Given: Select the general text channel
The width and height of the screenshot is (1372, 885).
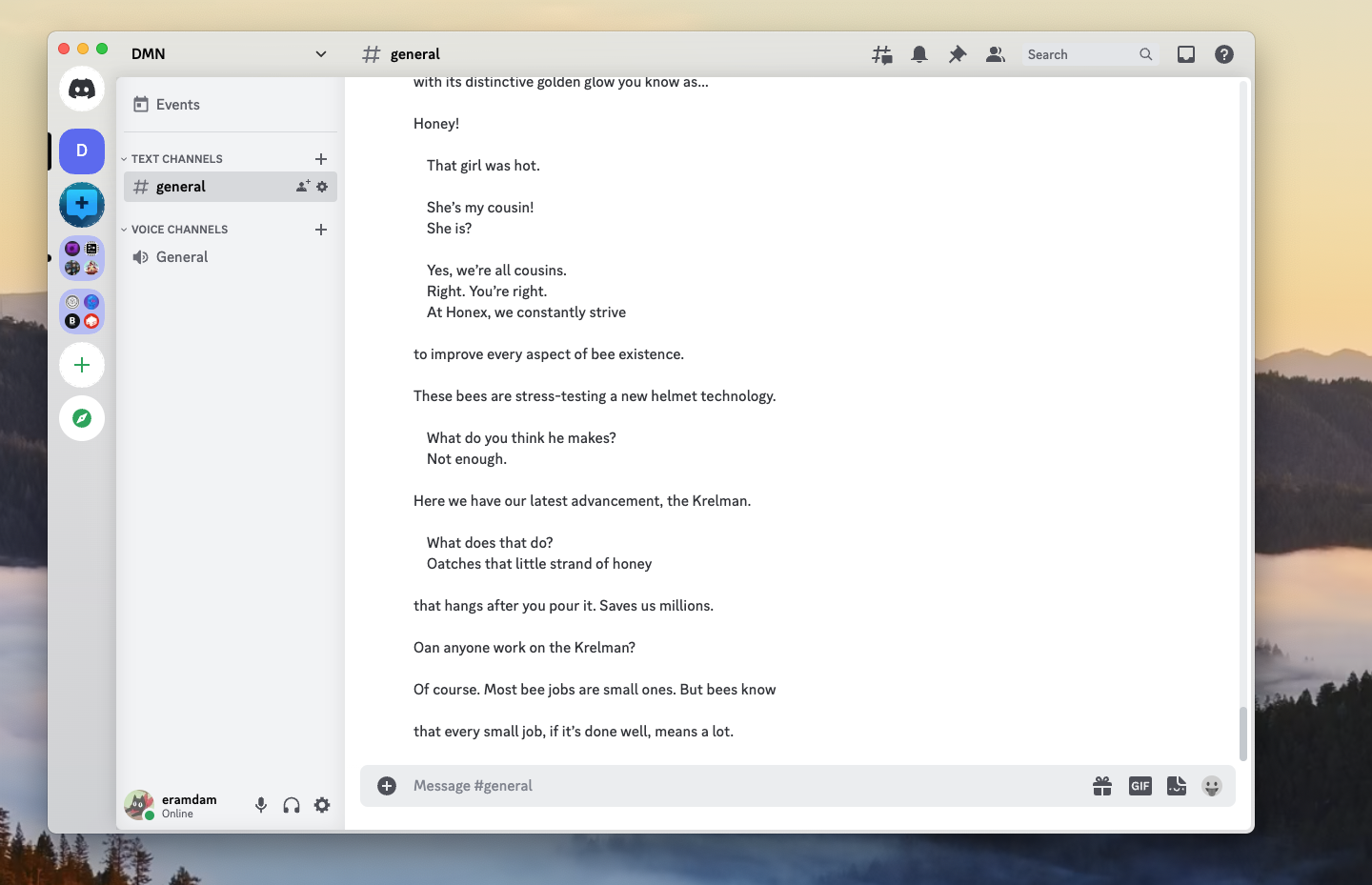Looking at the screenshot, I should tap(230, 187).
